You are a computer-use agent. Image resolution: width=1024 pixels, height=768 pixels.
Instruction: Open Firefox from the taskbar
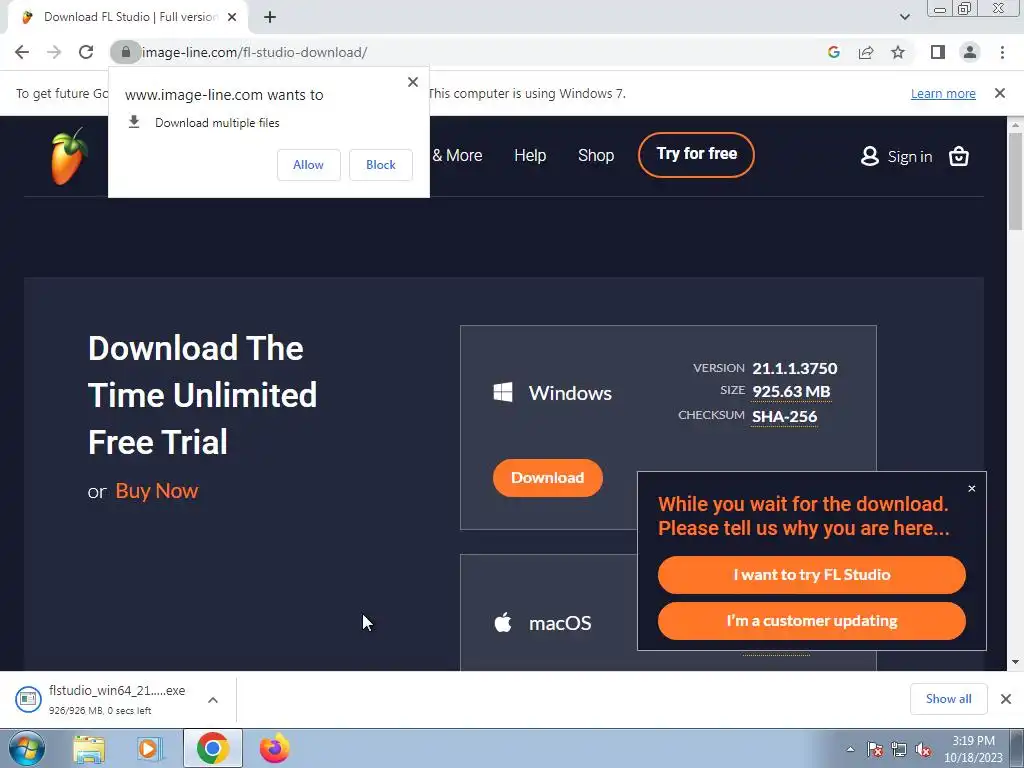pyautogui.click(x=274, y=748)
